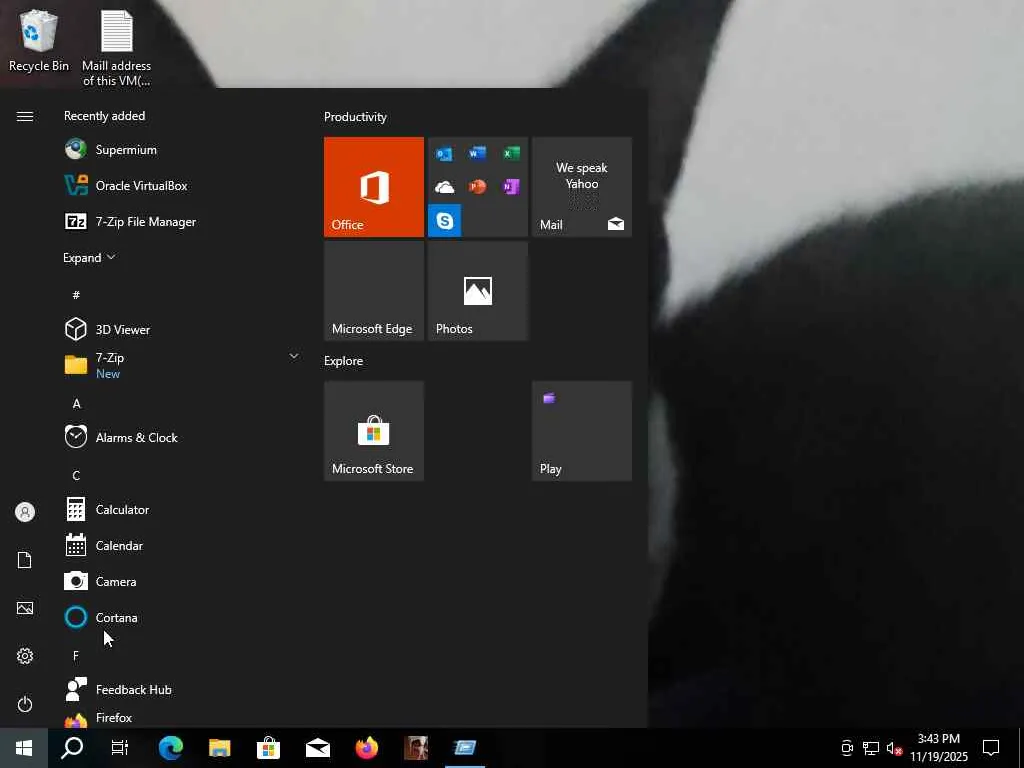Open Skype in the Office apps tile
The height and width of the screenshot is (768, 1024).
click(445, 221)
